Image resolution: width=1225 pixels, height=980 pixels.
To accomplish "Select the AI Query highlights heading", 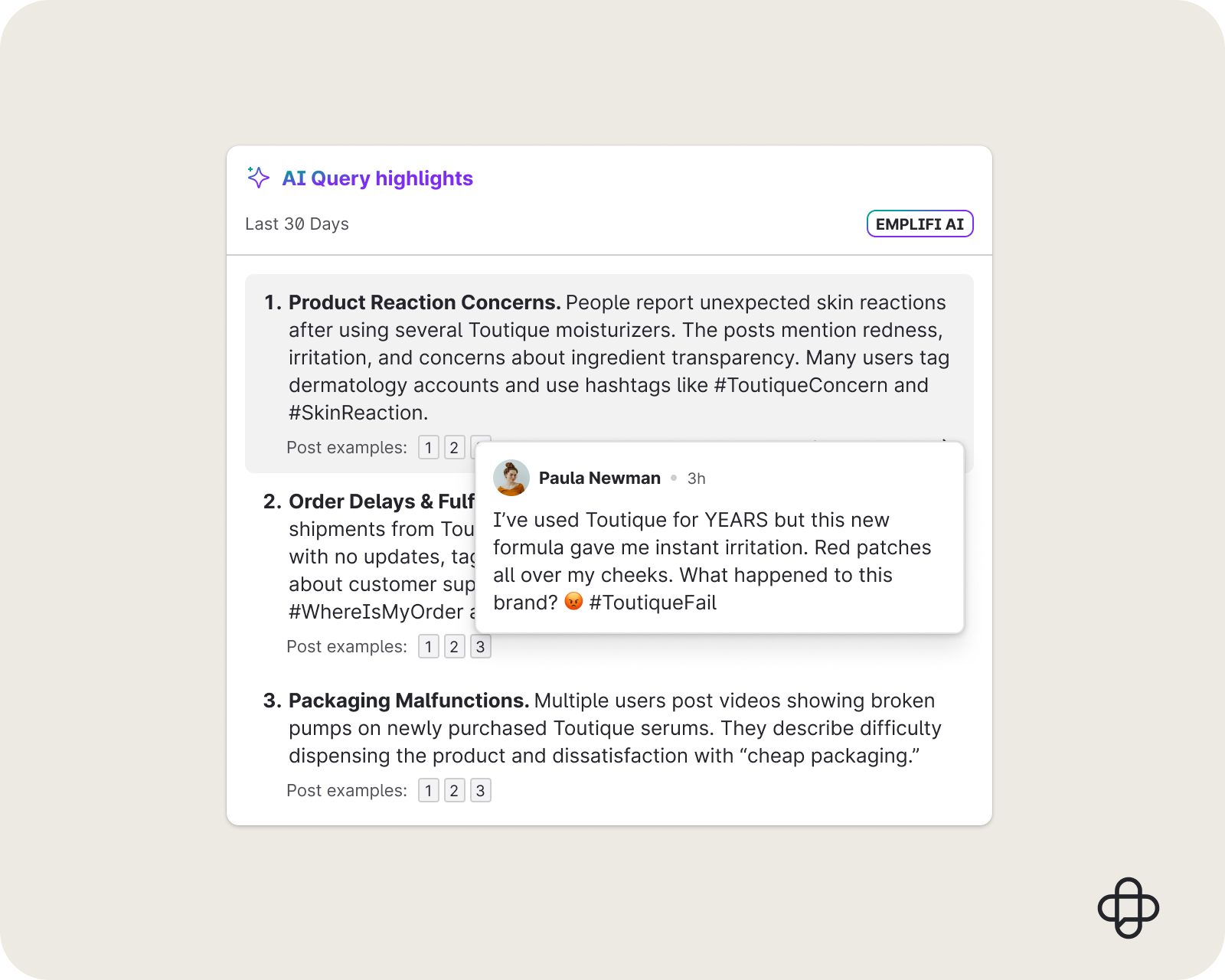I will [x=378, y=178].
